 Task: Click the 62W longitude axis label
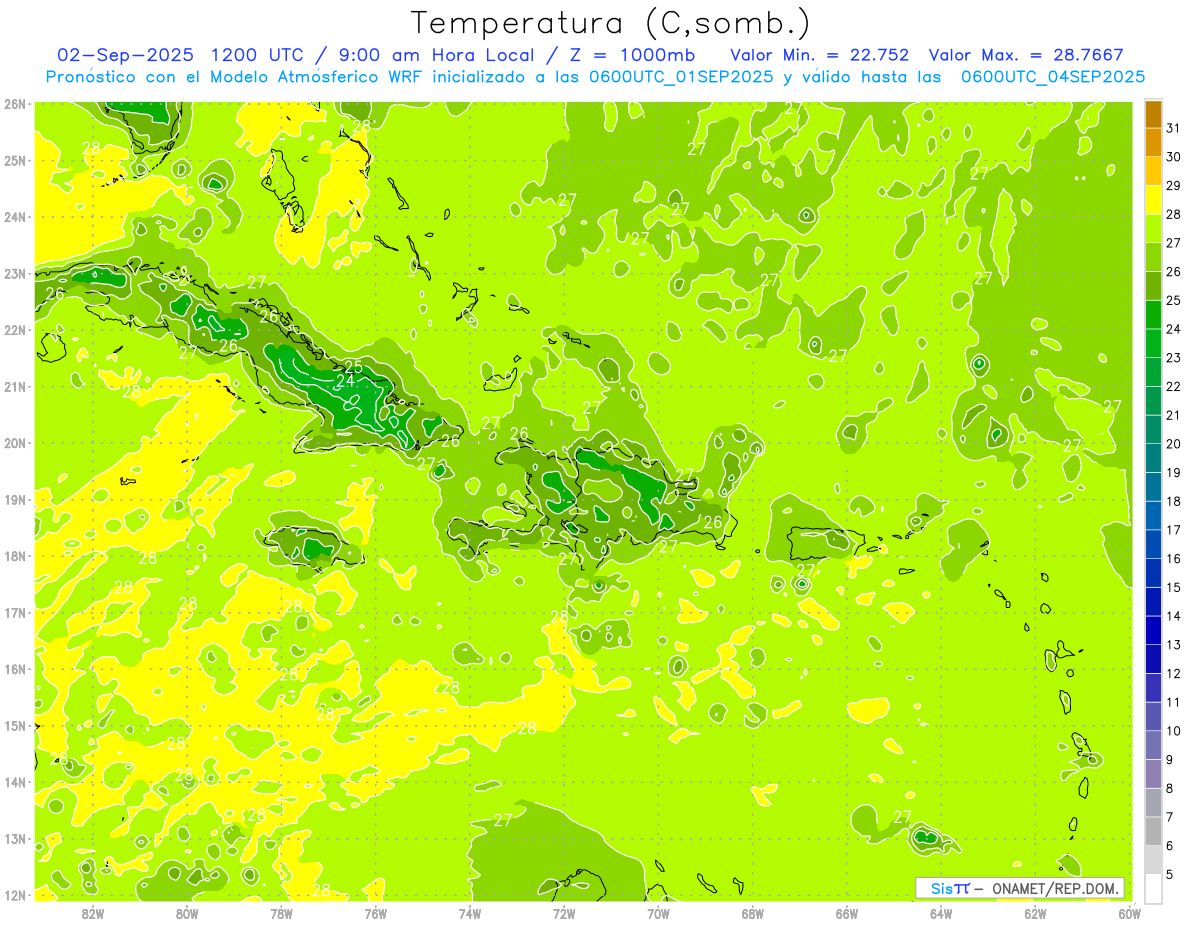point(1035,913)
